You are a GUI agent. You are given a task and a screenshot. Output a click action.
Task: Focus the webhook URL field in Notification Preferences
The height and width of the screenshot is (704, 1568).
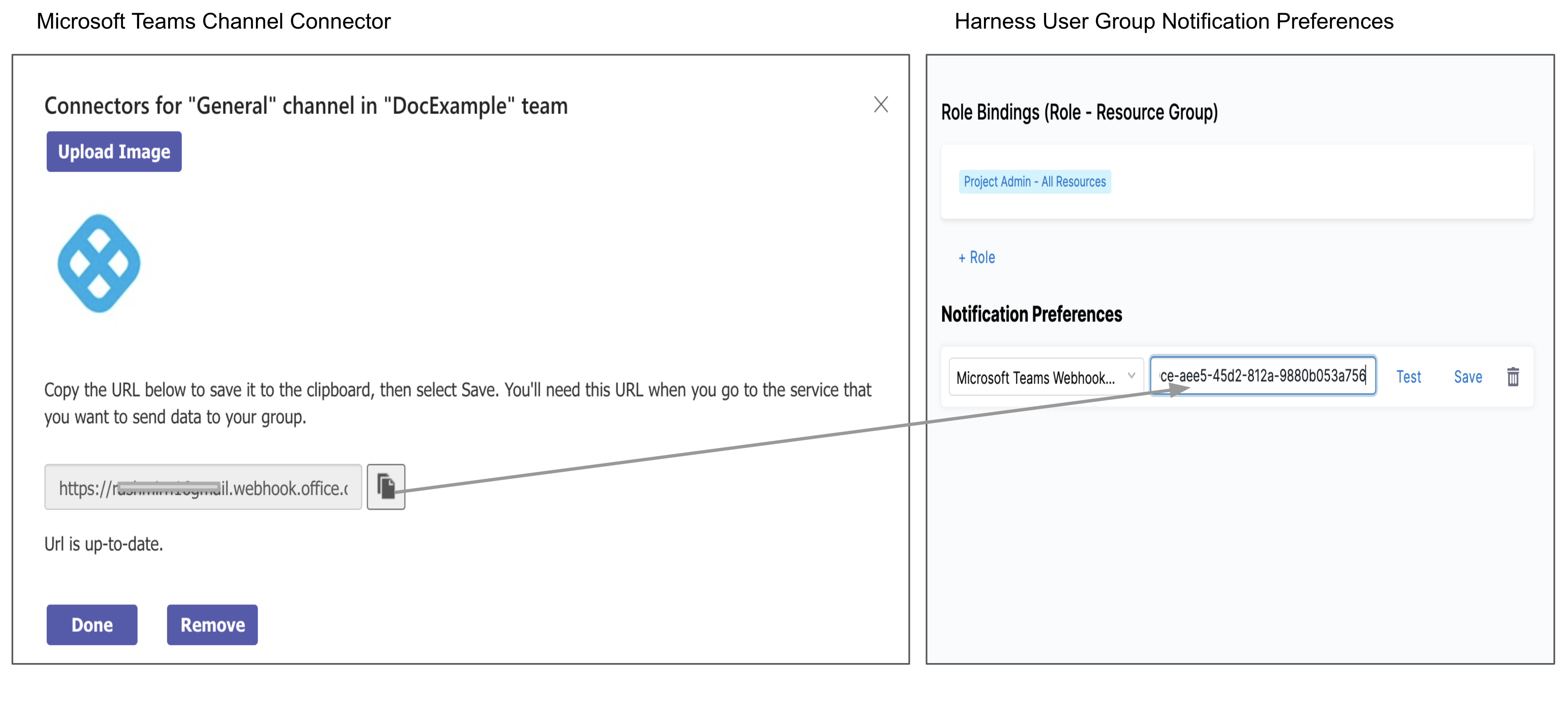(x=1263, y=376)
